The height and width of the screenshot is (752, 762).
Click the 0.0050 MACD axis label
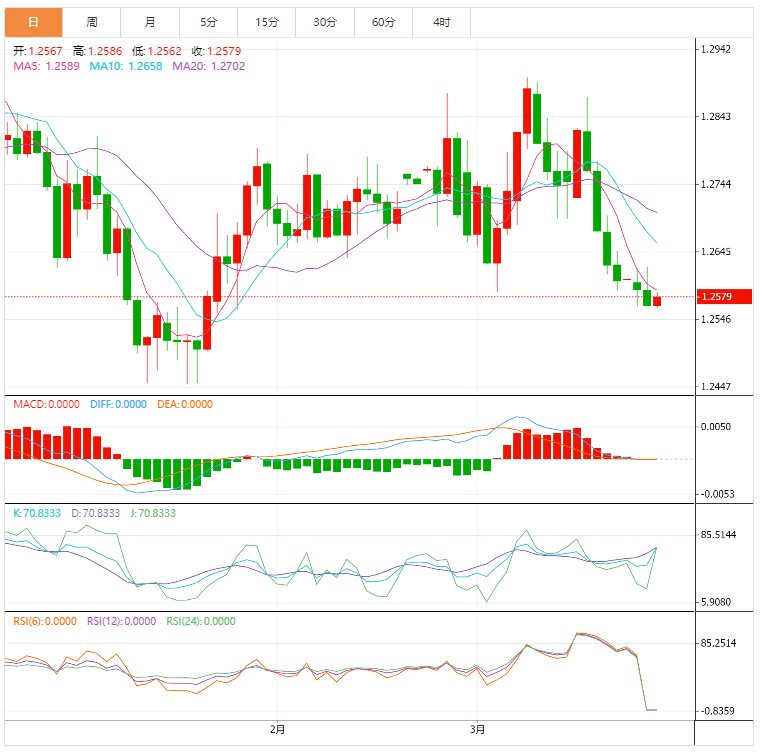tap(716, 427)
